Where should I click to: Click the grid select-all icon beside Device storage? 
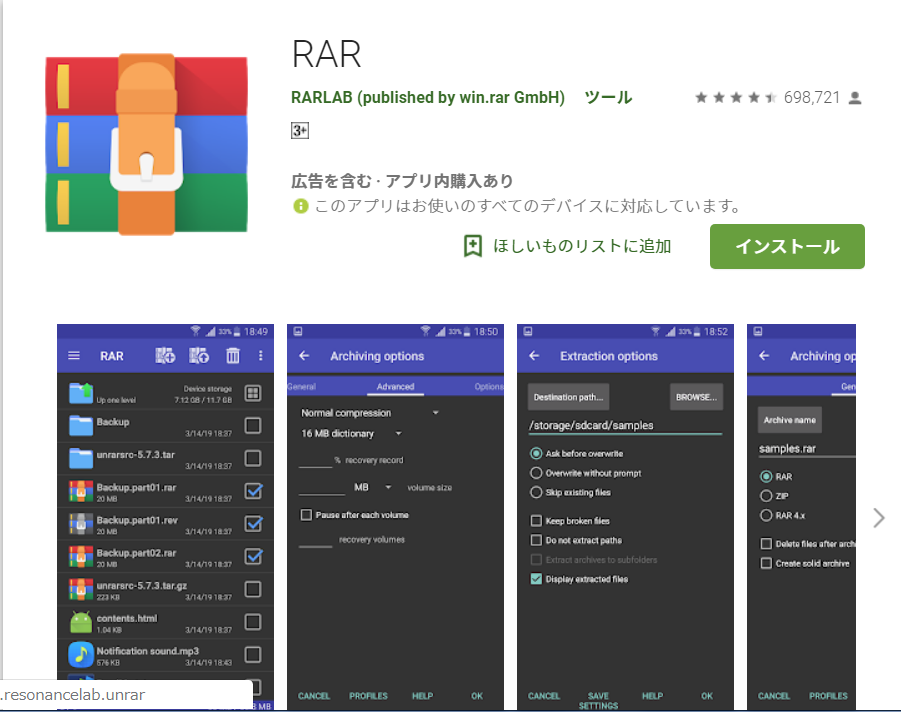click(253, 393)
